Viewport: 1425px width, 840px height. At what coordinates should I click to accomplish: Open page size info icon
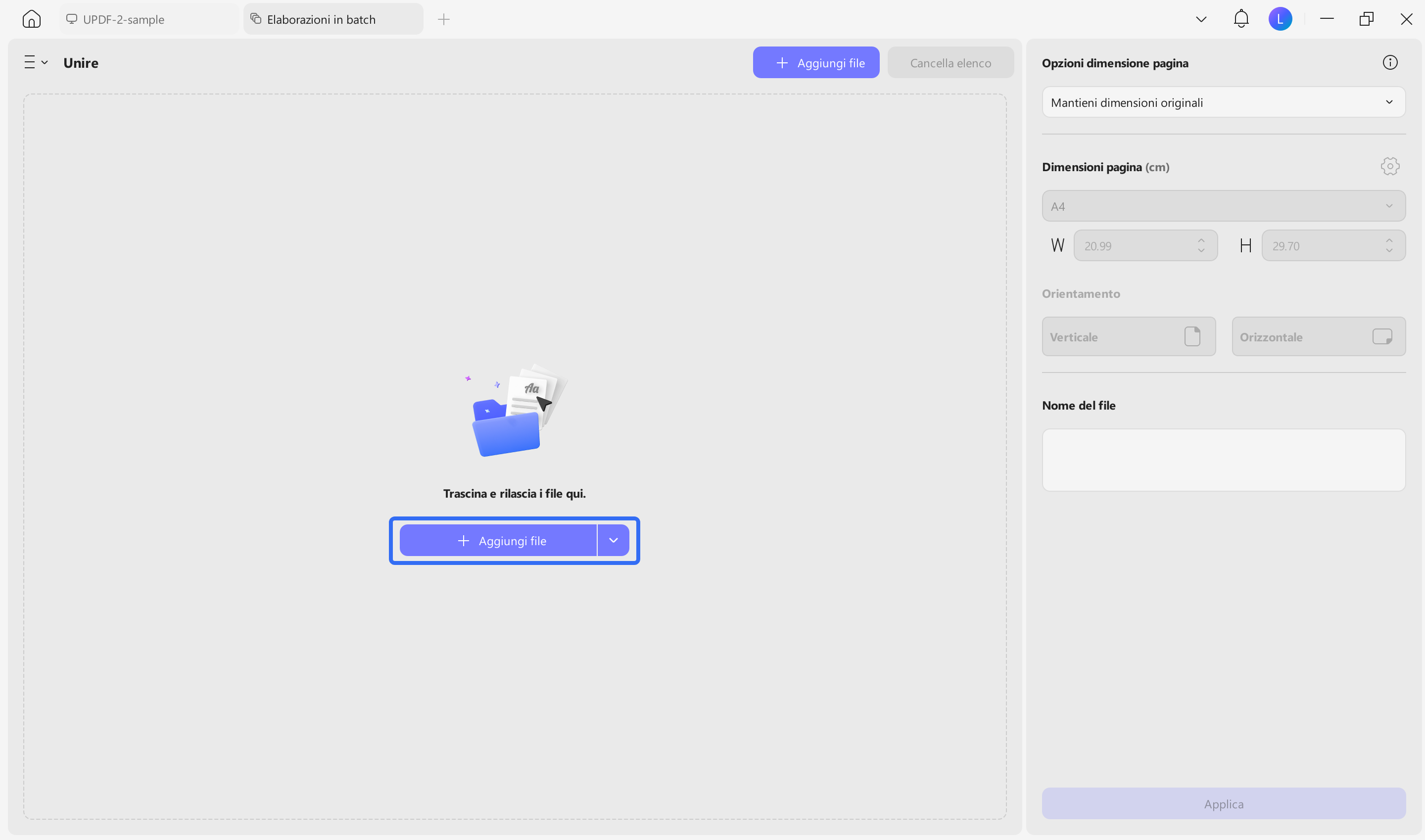pos(1389,63)
